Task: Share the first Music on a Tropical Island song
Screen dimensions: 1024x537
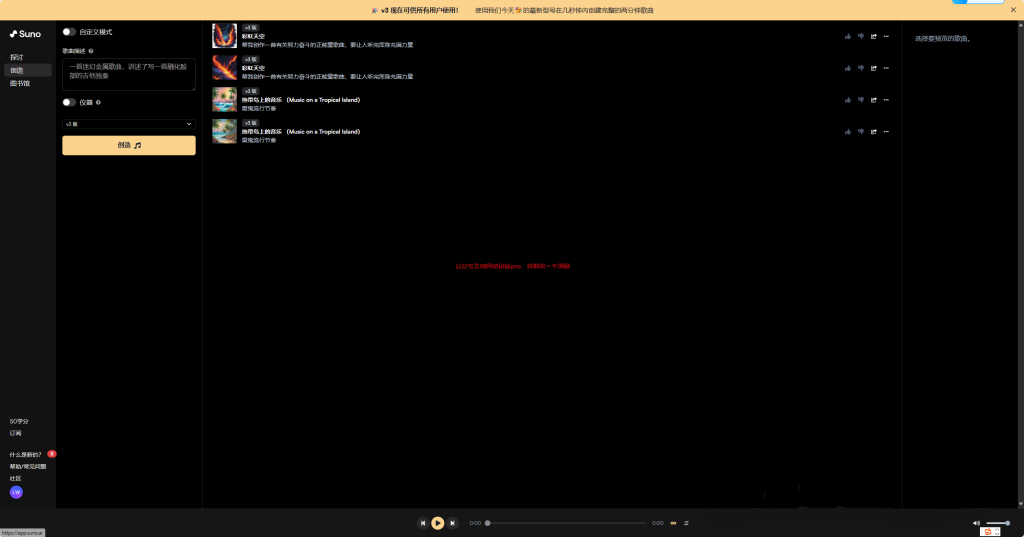Action: pos(873,100)
